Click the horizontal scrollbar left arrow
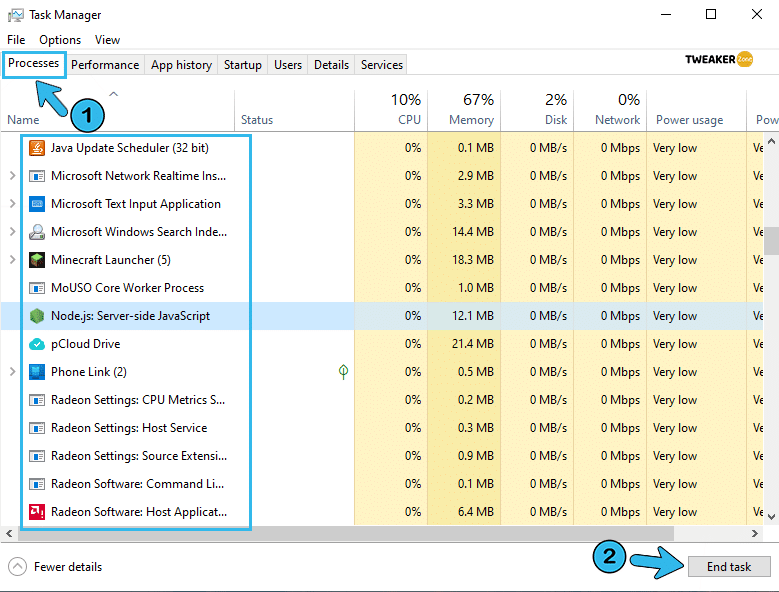779x592 pixels. pyautogui.click(x=9, y=533)
